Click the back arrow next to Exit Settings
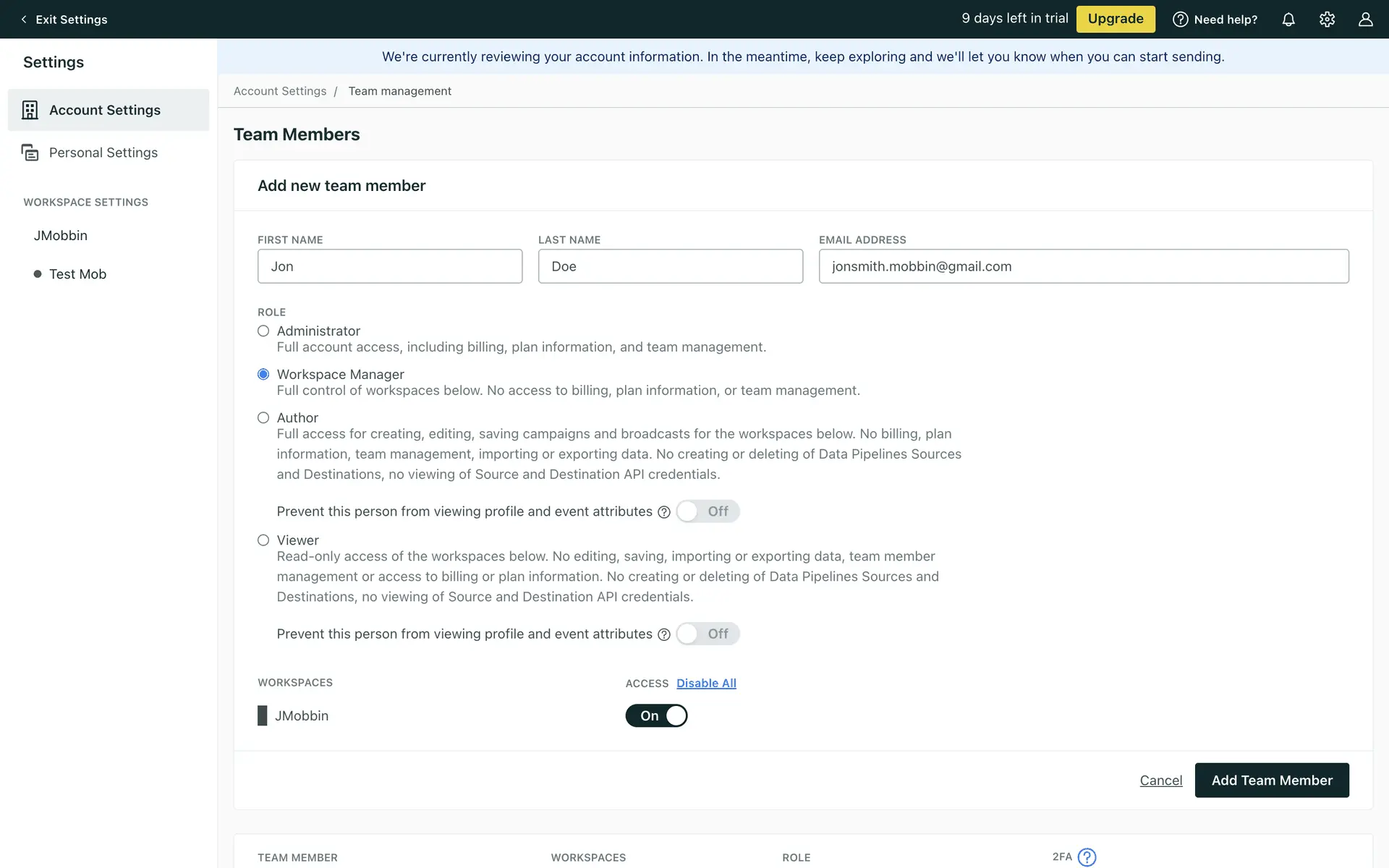The width and height of the screenshot is (1389, 868). click(24, 20)
